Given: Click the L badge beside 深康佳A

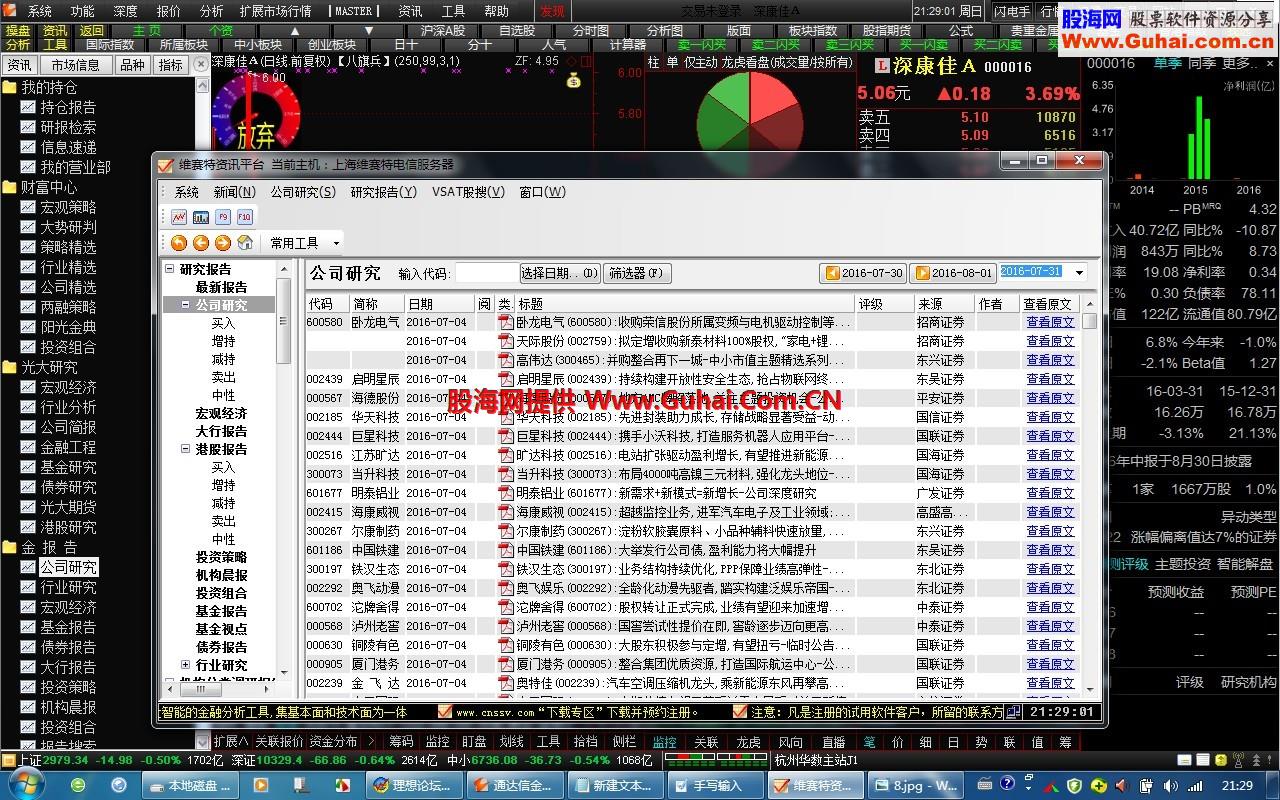Looking at the screenshot, I should (882, 66).
